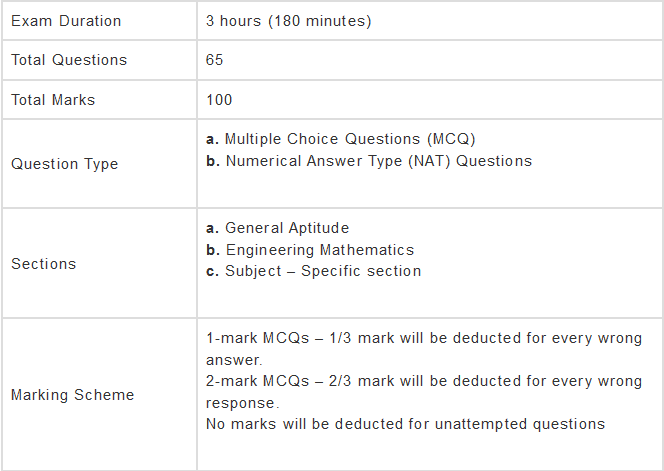Click the bold "c." marker in Sections
Viewport: 664px width, 471px height.
point(212,271)
